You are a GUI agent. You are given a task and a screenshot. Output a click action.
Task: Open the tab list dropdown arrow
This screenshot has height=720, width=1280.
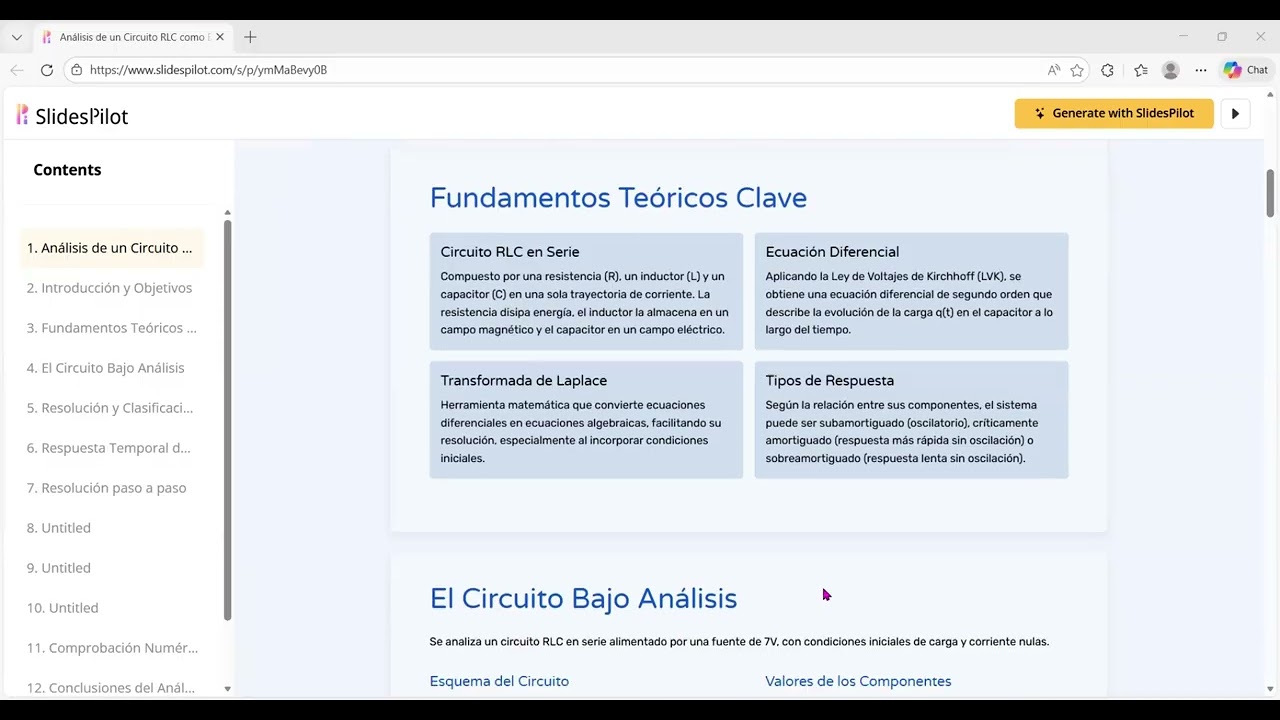(17, 37)
